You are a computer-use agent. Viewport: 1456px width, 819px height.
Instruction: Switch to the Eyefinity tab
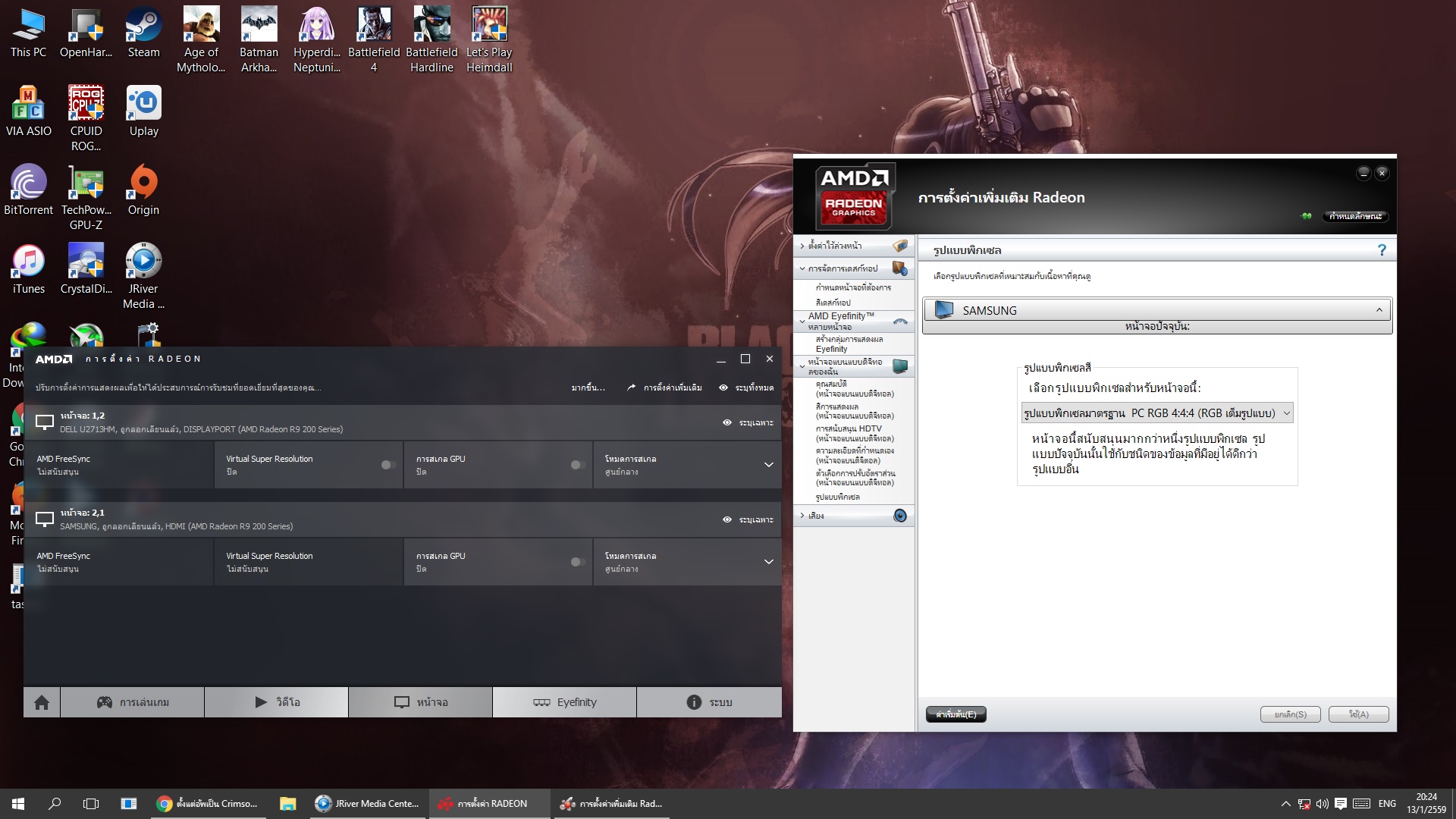click(x=564, y=702)
